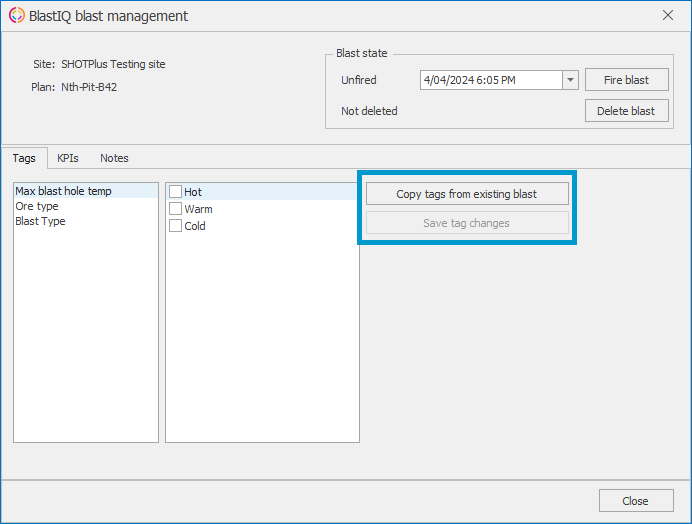Click the Nth-Pit-B42 plan name
The width and height of the screenshot is (692, 524).
pos(89,87)
